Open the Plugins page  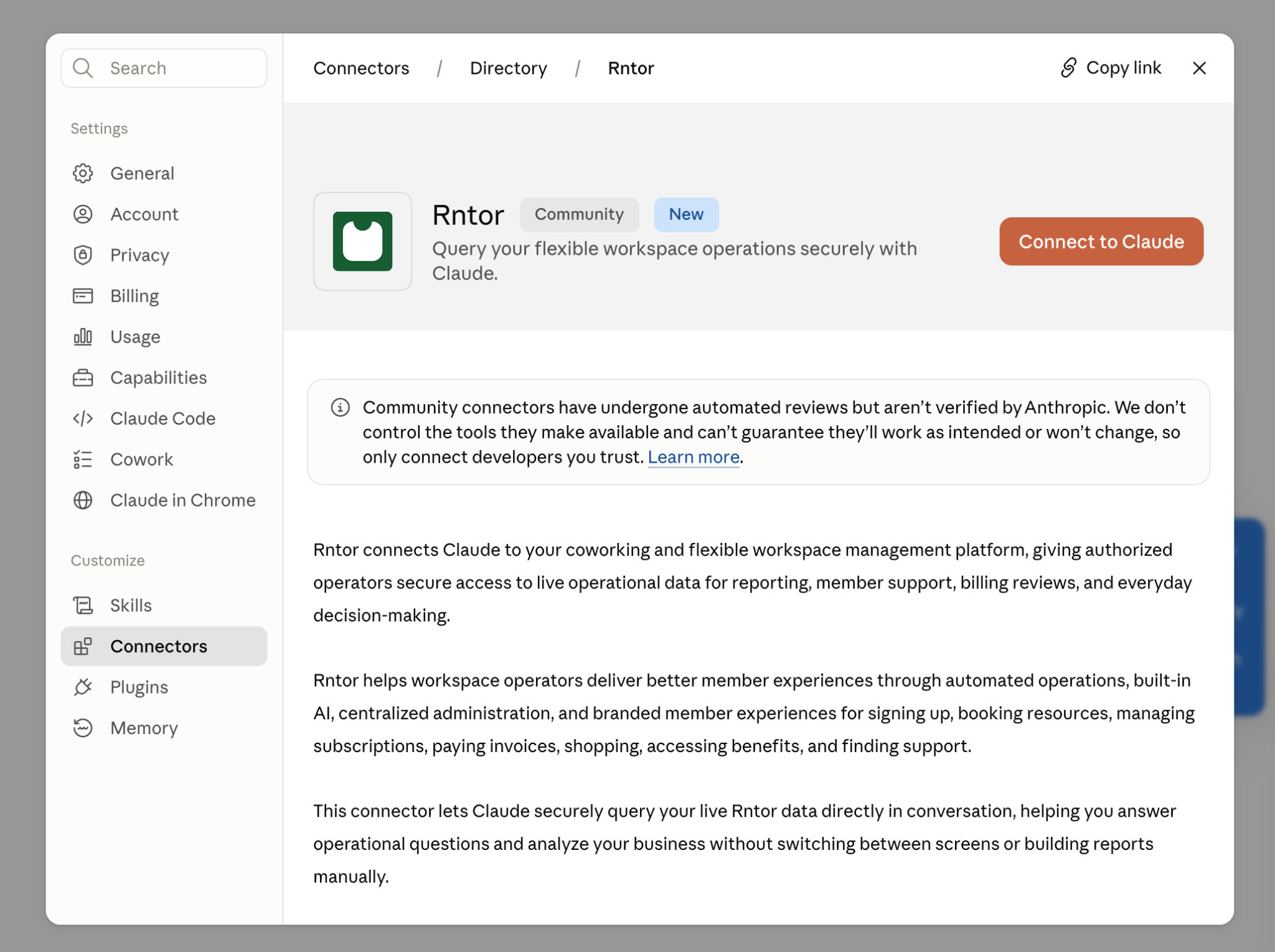164,687
